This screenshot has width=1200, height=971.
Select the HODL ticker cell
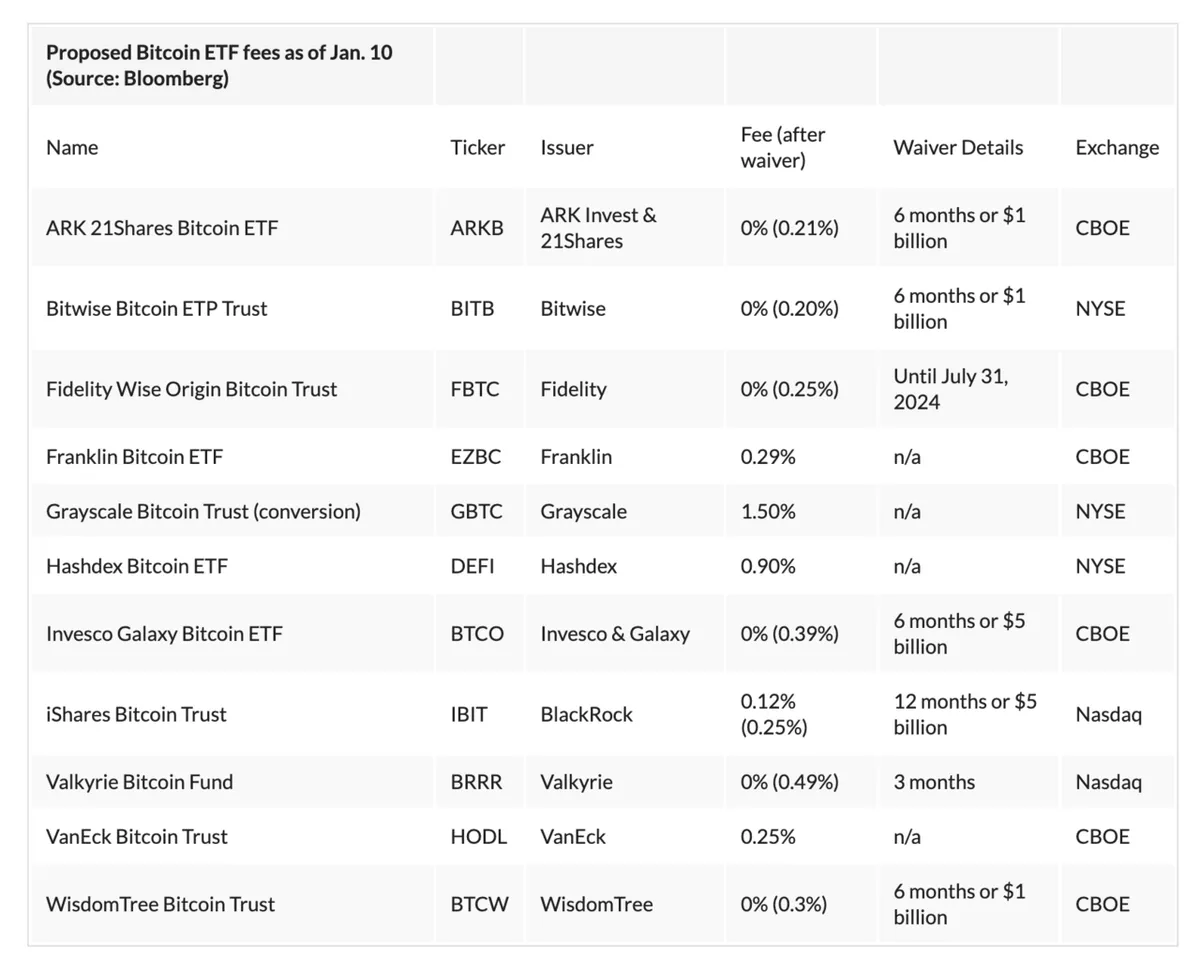tap(478, 836)
